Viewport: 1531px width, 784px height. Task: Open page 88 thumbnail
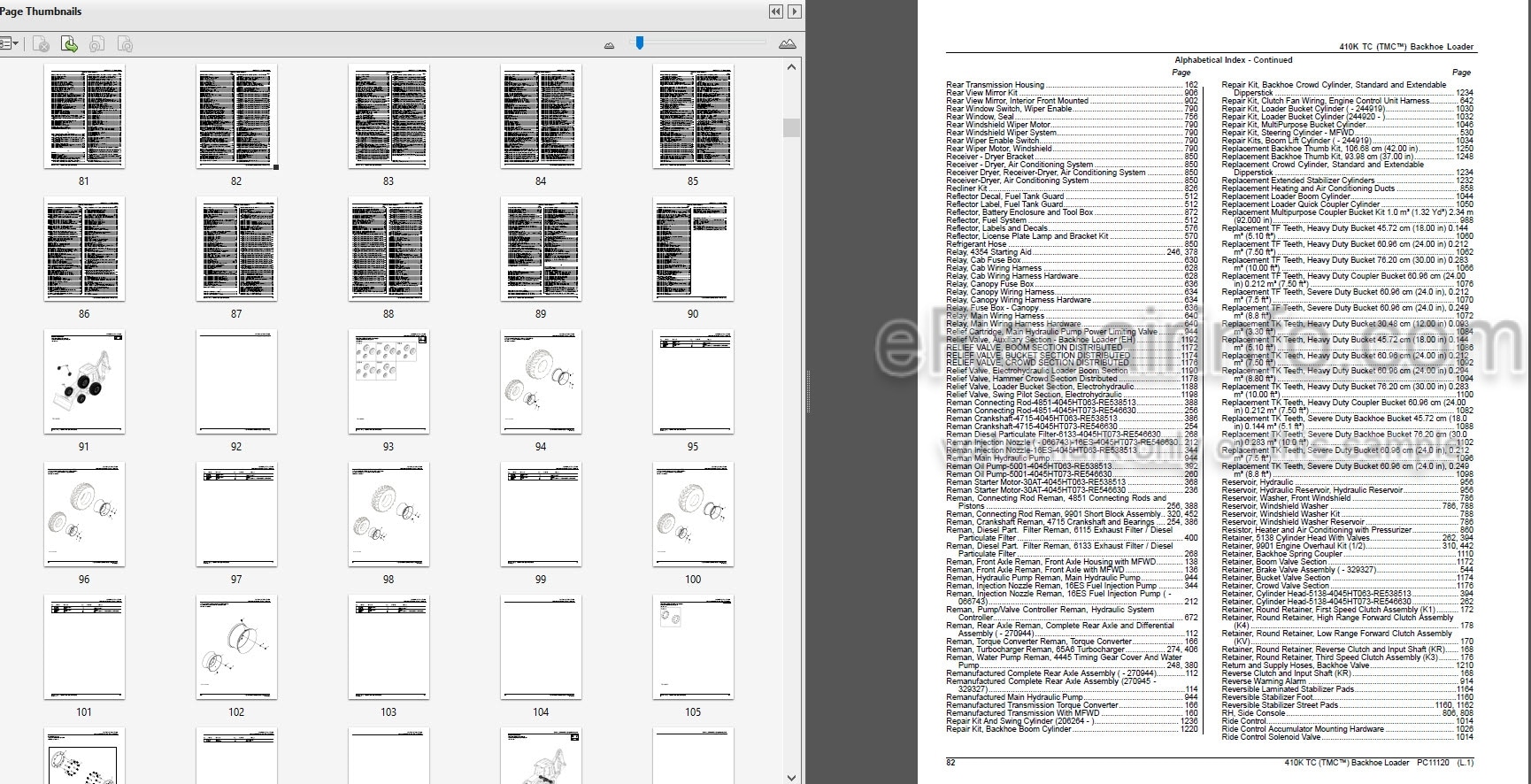389,250
